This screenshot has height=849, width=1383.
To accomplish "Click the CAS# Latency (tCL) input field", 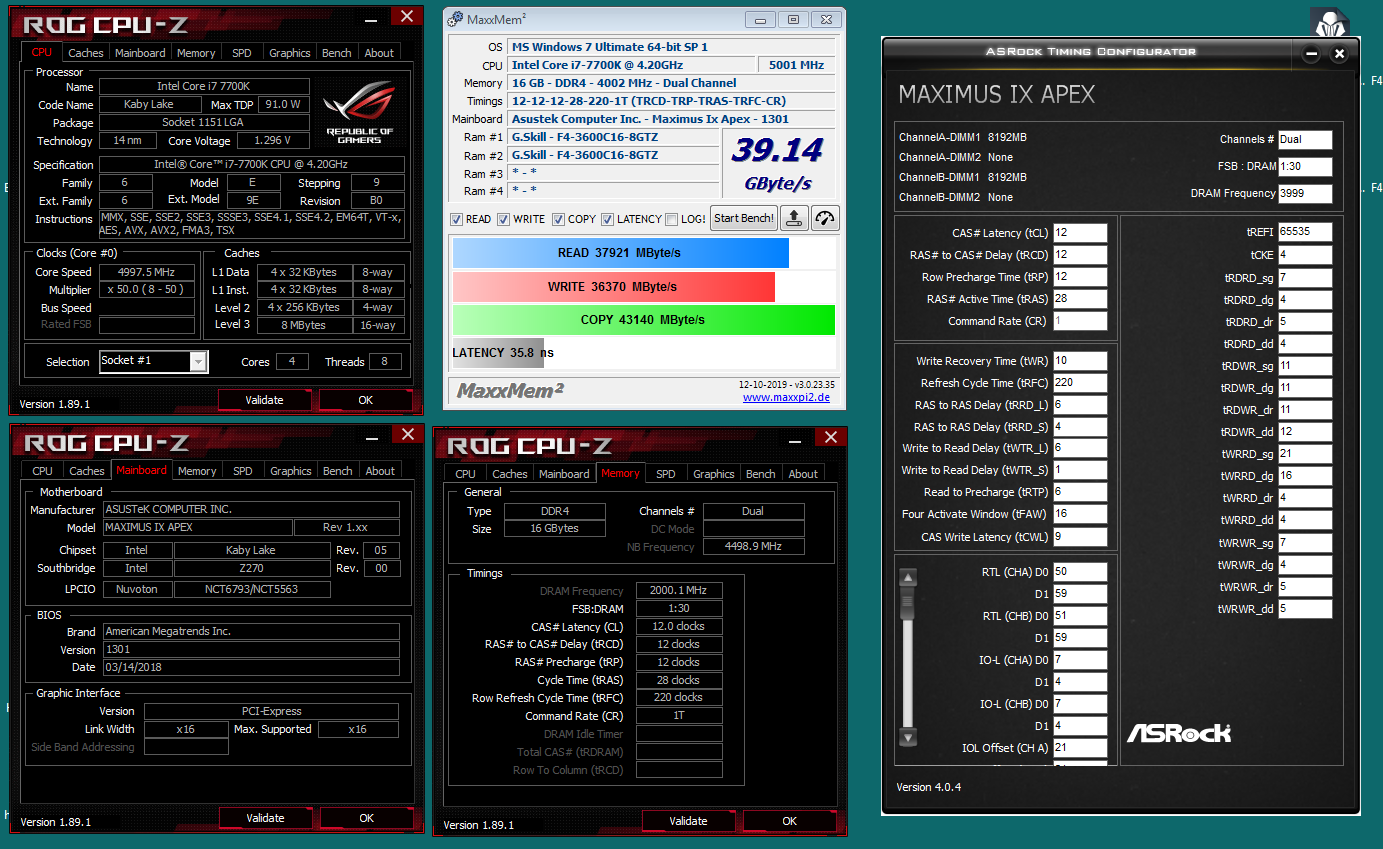I will pos(1080,233).
